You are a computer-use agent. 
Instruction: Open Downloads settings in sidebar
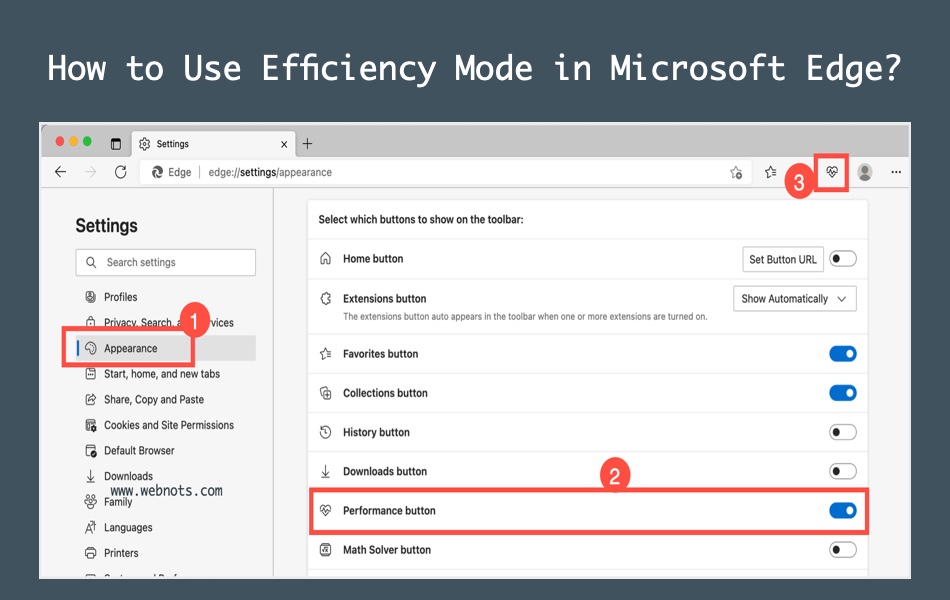128,476
